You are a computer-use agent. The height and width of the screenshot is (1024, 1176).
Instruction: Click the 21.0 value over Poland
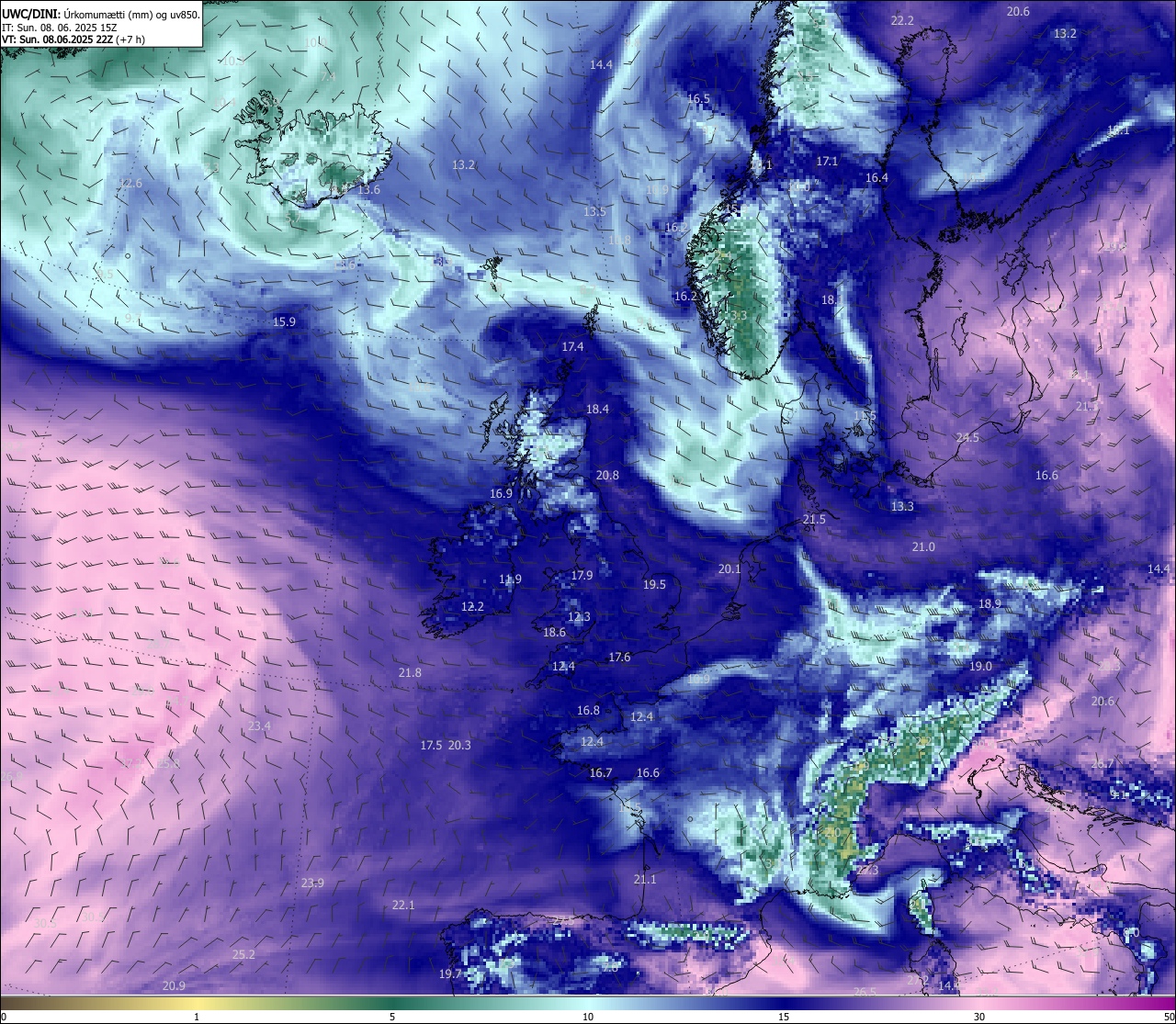click(x=923, y=546)
